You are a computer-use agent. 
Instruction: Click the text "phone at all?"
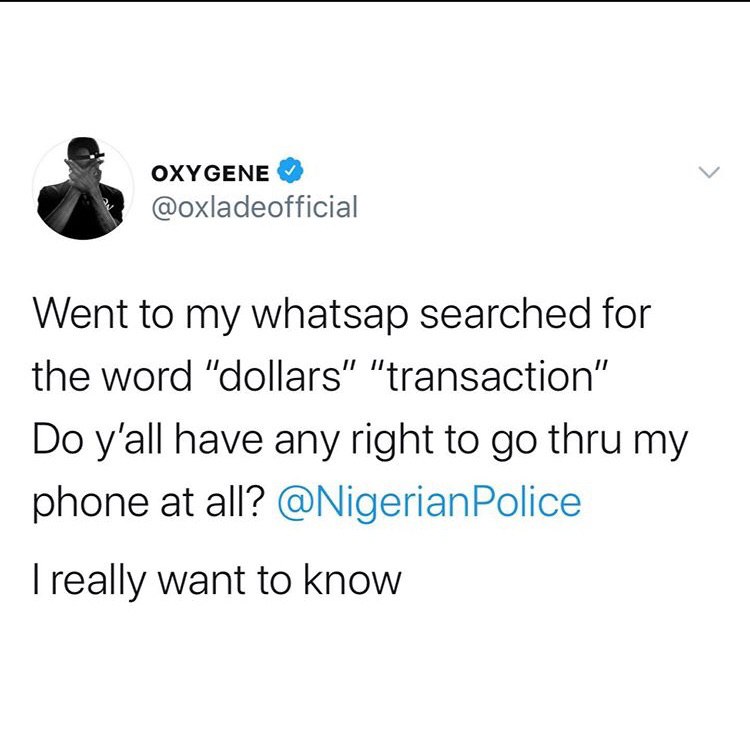tap(149, 504)
